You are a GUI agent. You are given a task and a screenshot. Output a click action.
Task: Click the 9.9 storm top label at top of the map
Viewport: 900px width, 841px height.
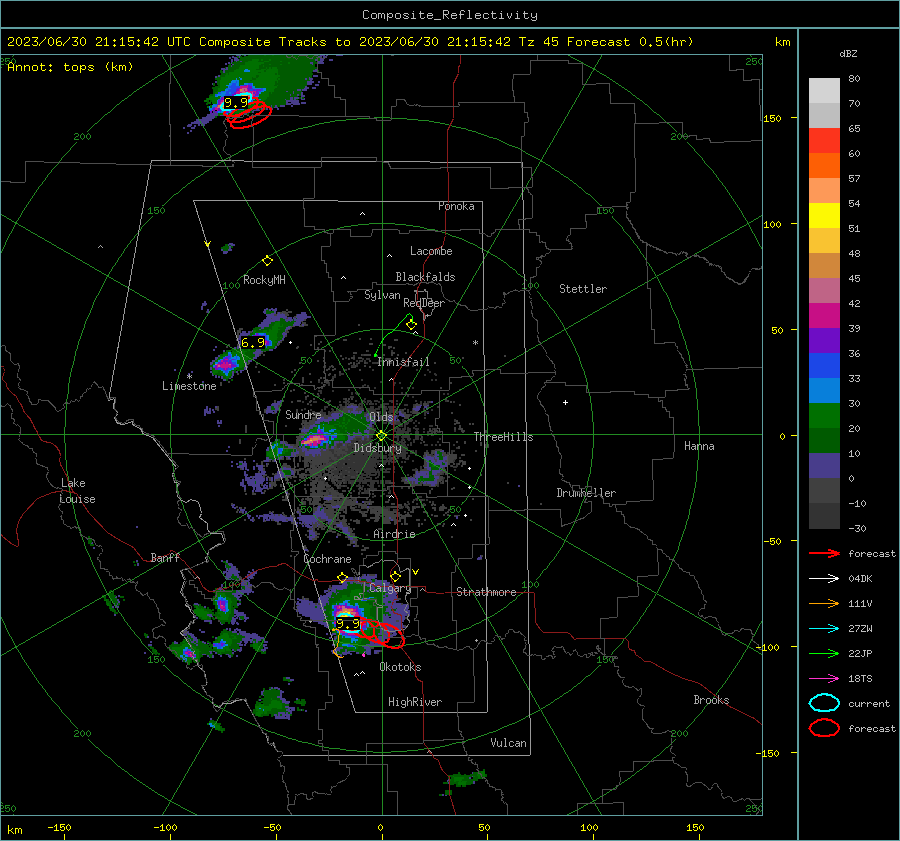(x=236, y=103)
